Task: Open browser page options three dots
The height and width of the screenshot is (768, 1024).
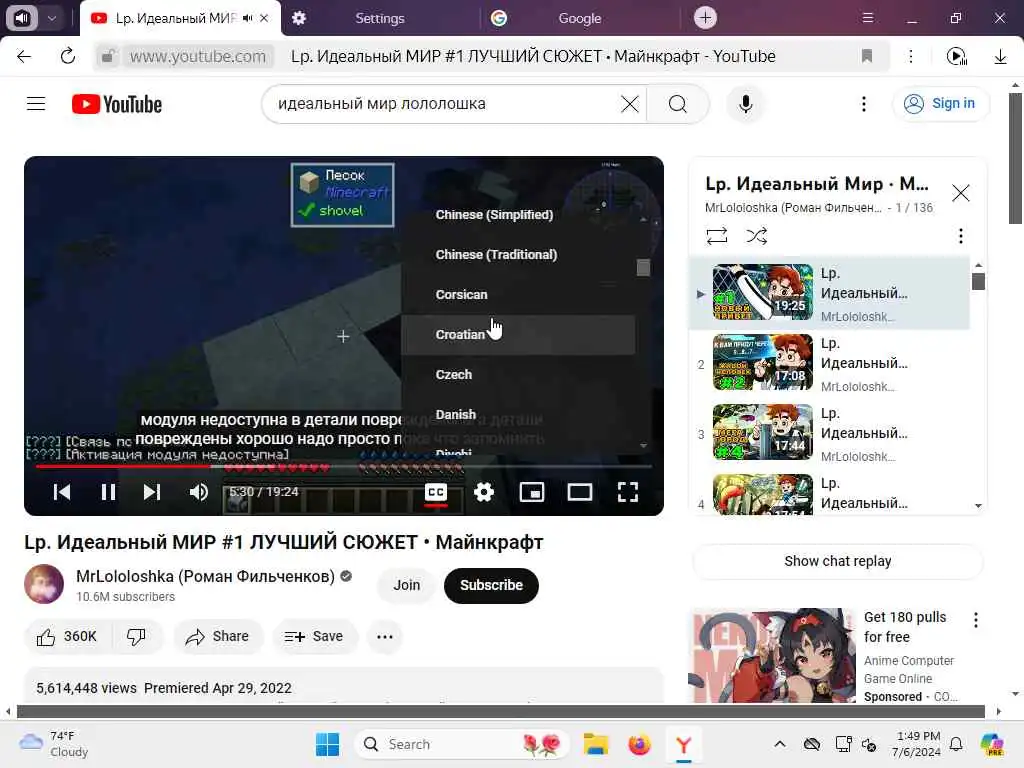Action: click(x=910, y=56)
